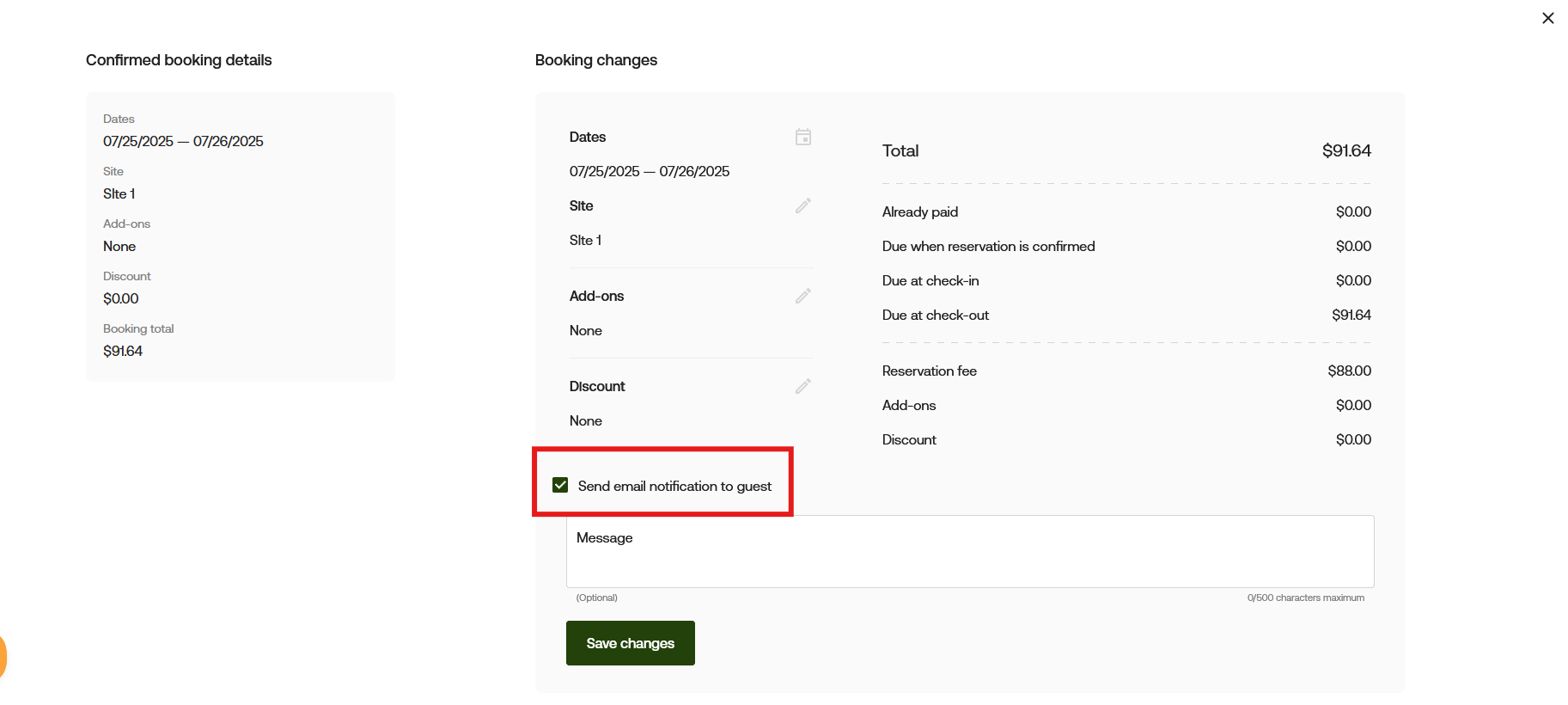Viewport: 1568px width, 705px height.
Task: Focus the Message text field
Action: pyautogui.click(x=970, y=551)
